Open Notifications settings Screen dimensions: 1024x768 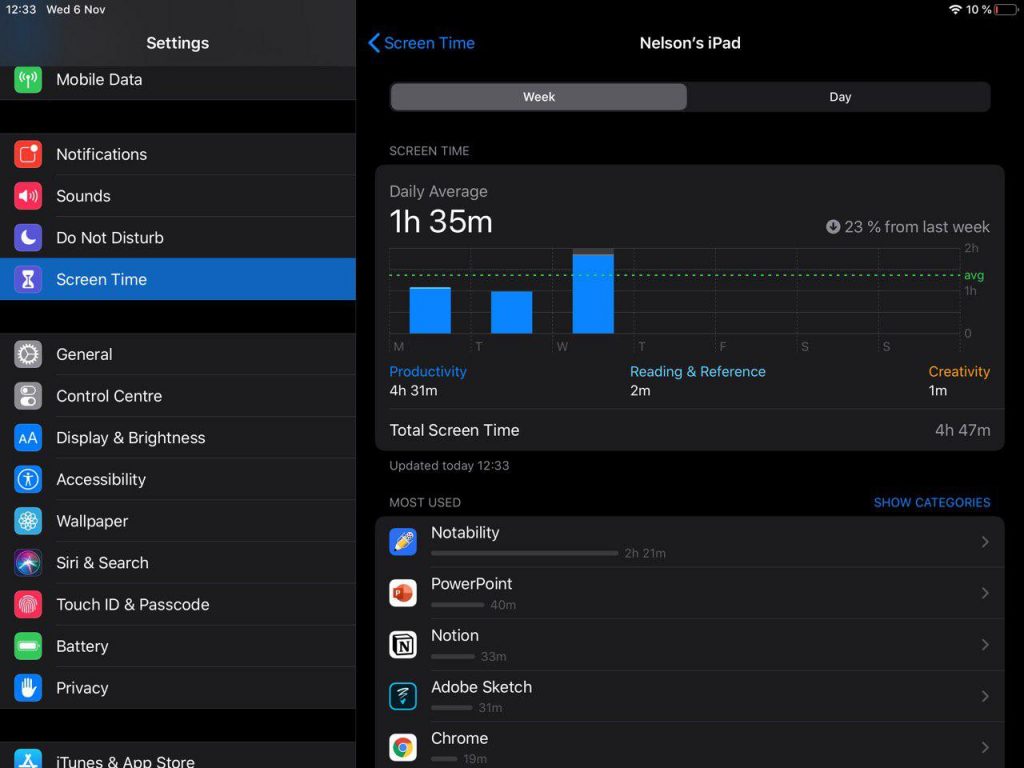(178, 154)
